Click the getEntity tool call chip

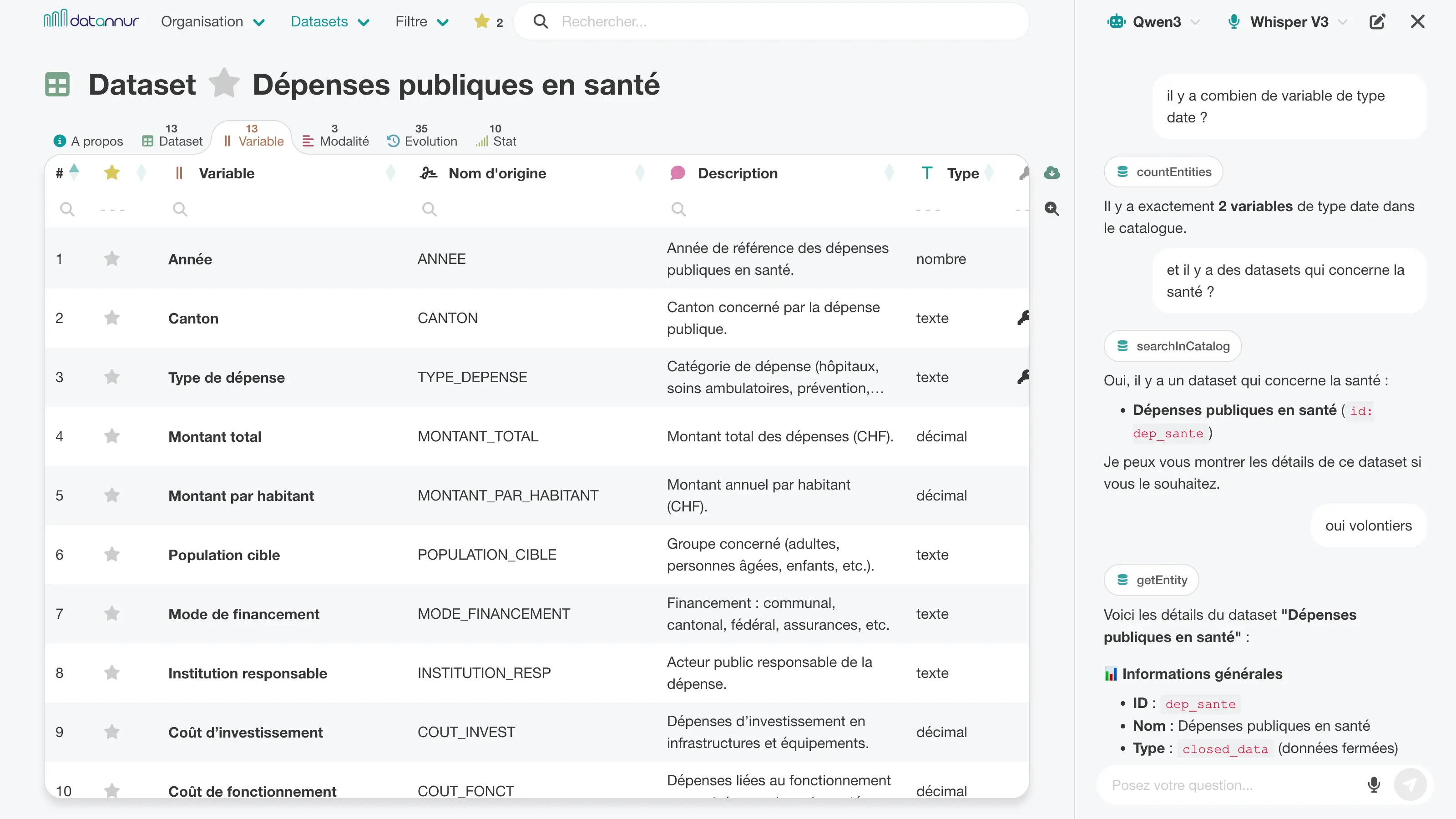point(1151,580)
